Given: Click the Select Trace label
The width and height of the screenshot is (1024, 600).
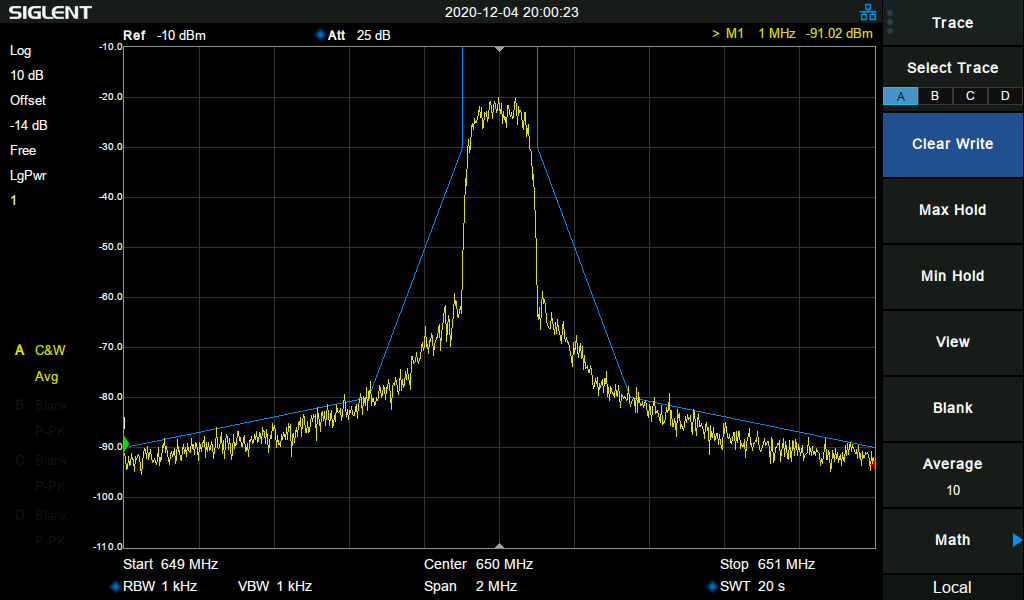Looking at the screenshot, I should [x=953, y=68].
